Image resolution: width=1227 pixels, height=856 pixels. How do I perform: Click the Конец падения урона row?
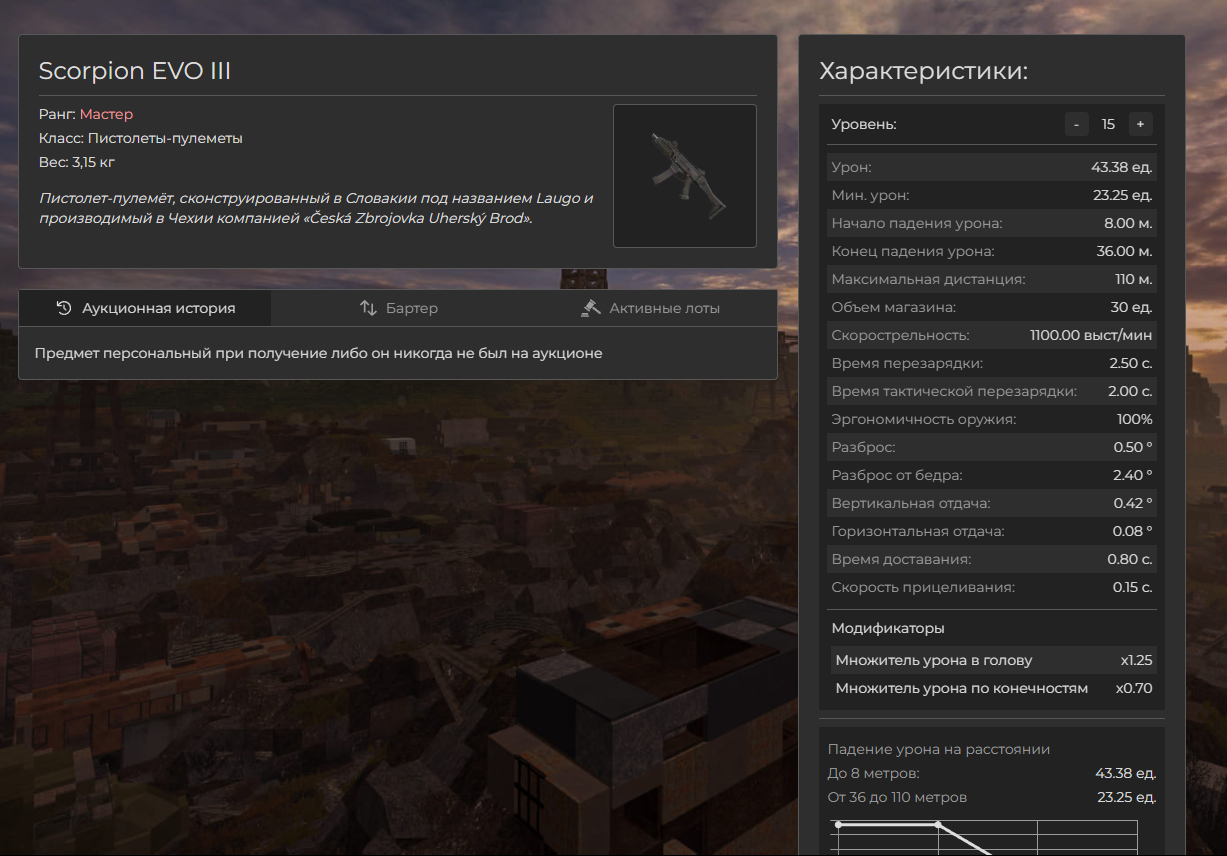[x=992, y=251]
